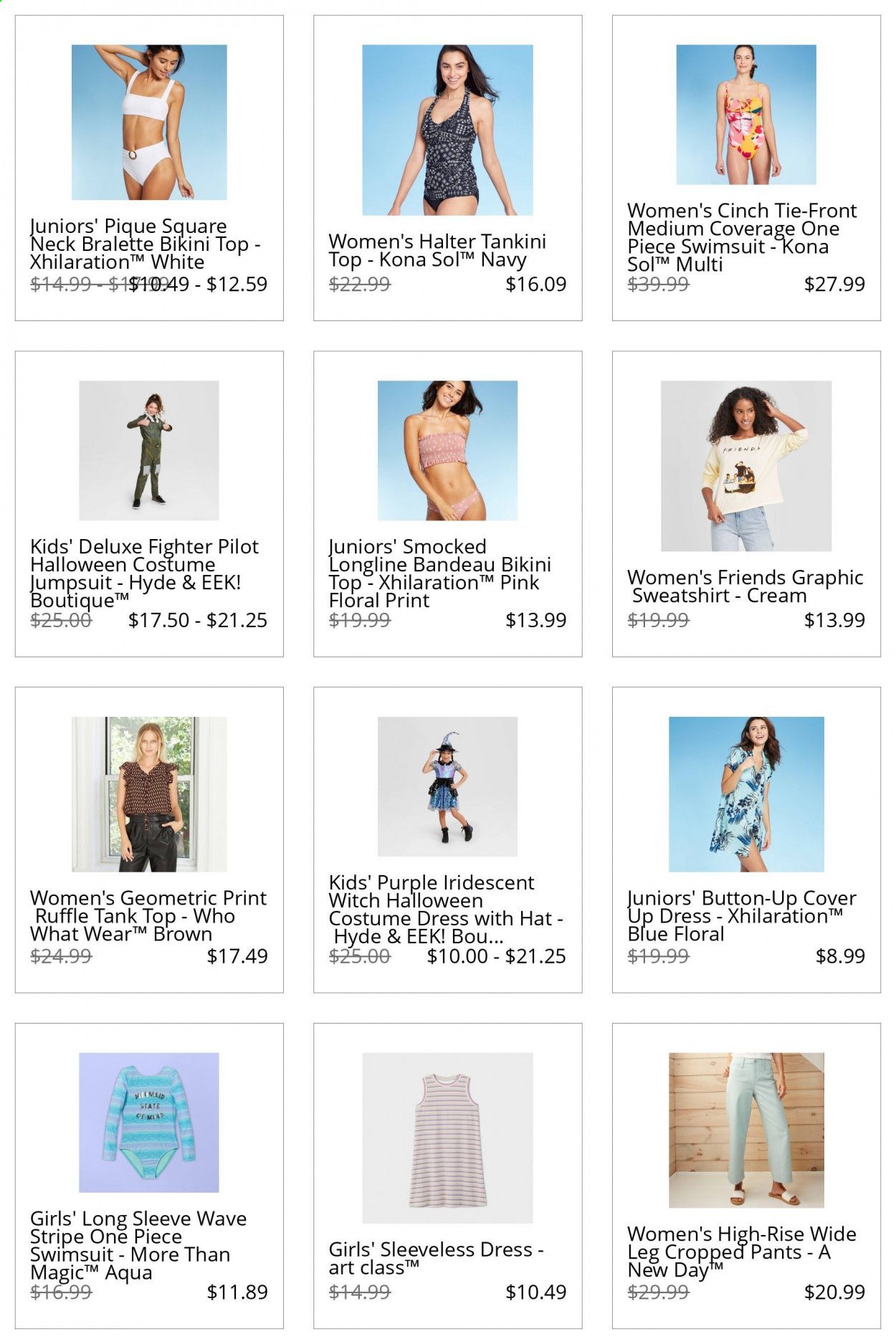Screen dimensions: 896x1344
Task: Select the $27.99 price on Kona Sol swimsuit
Action: click(834, 284)
